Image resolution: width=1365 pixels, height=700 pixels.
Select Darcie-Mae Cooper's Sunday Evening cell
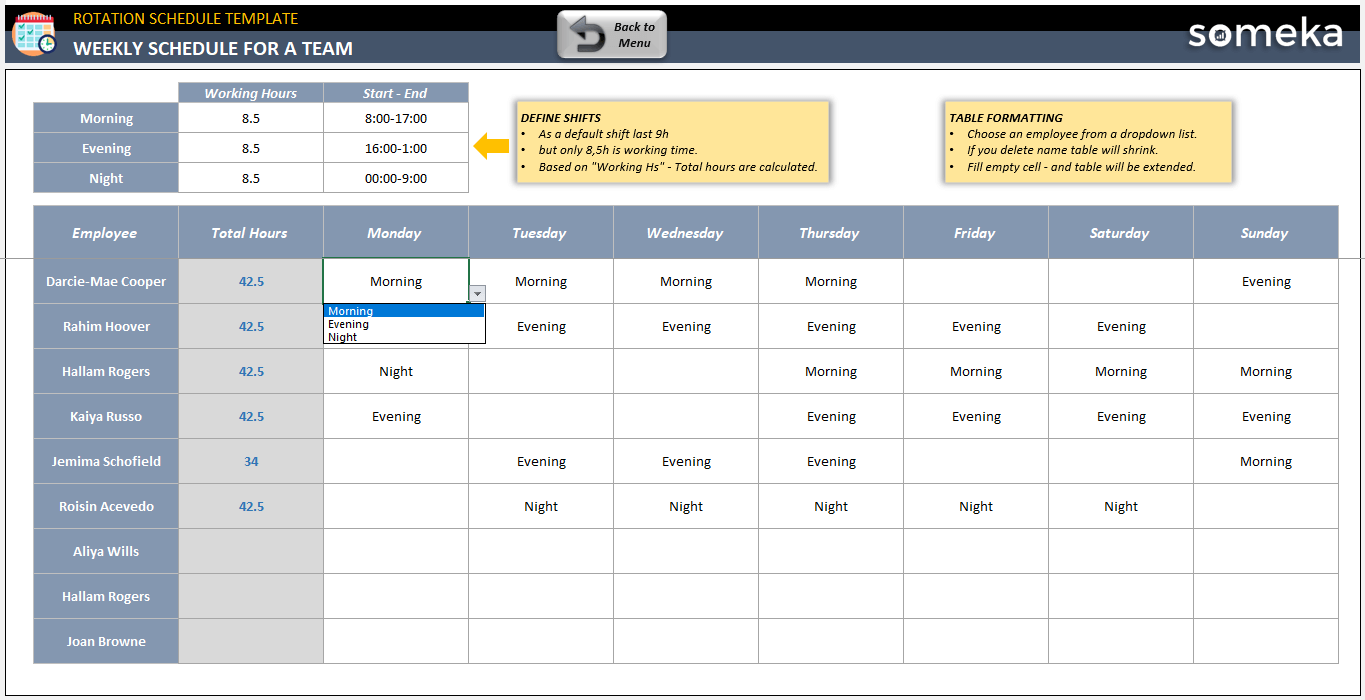(x=1266, y=281)
